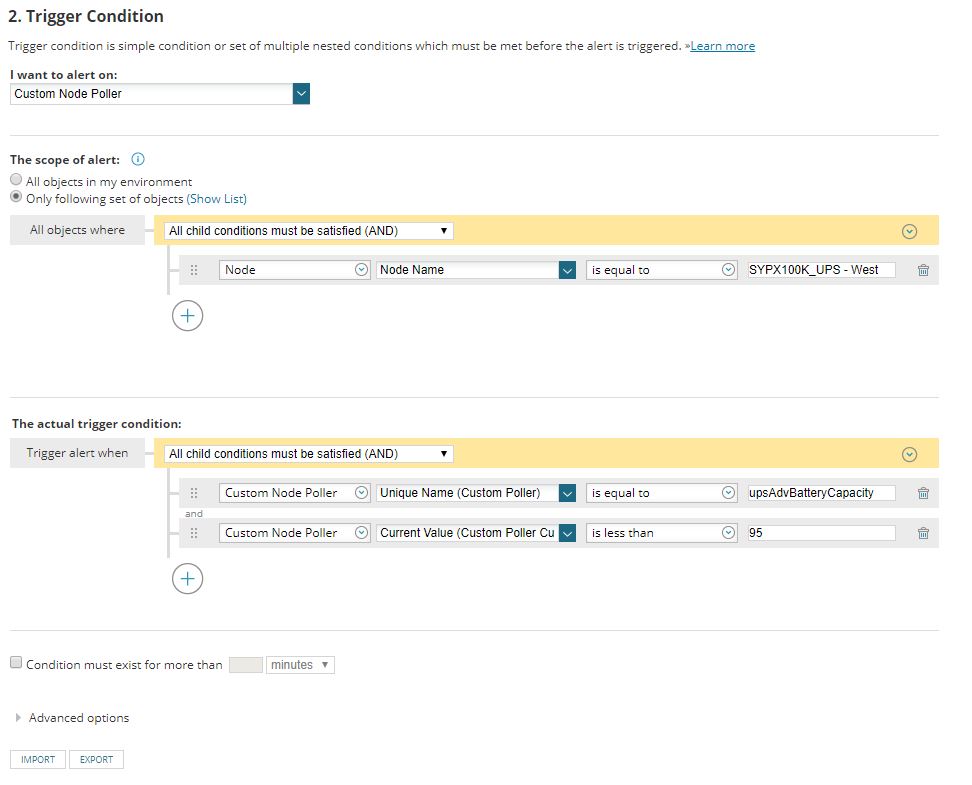Delete the Current Value less than 95 row
The height and width of the screenshot is (785, 972).
tap(922, 533)
